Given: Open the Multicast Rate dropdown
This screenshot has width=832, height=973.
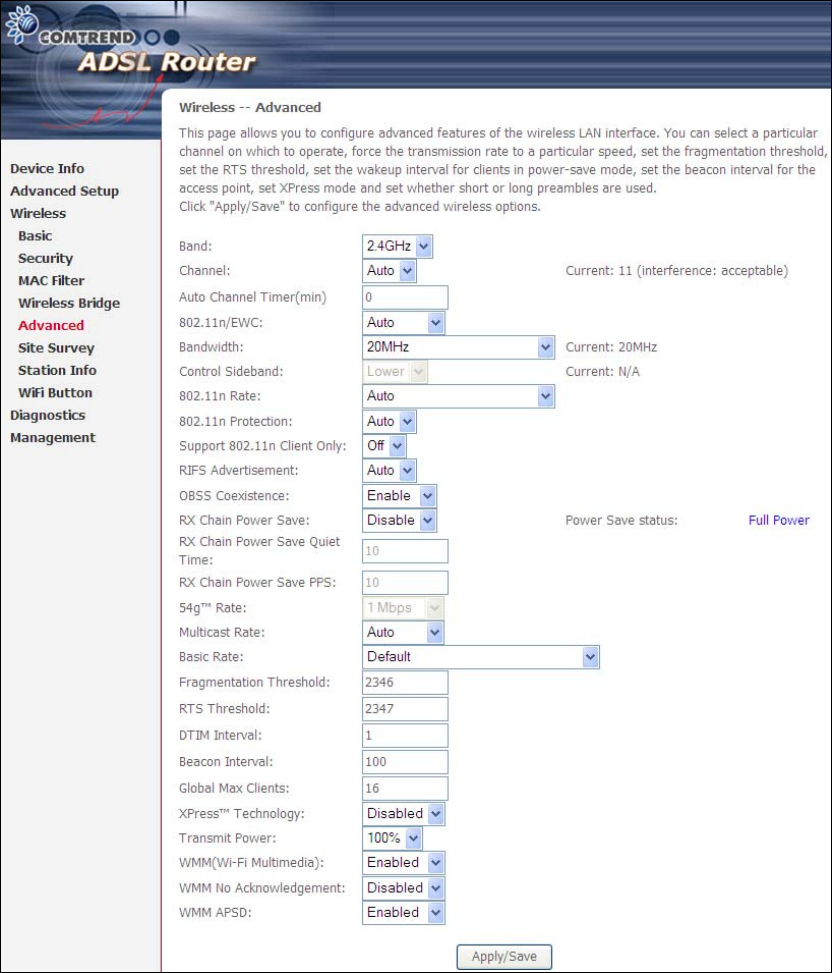Looking at the screenshot, I should click(x=403, y=632).
